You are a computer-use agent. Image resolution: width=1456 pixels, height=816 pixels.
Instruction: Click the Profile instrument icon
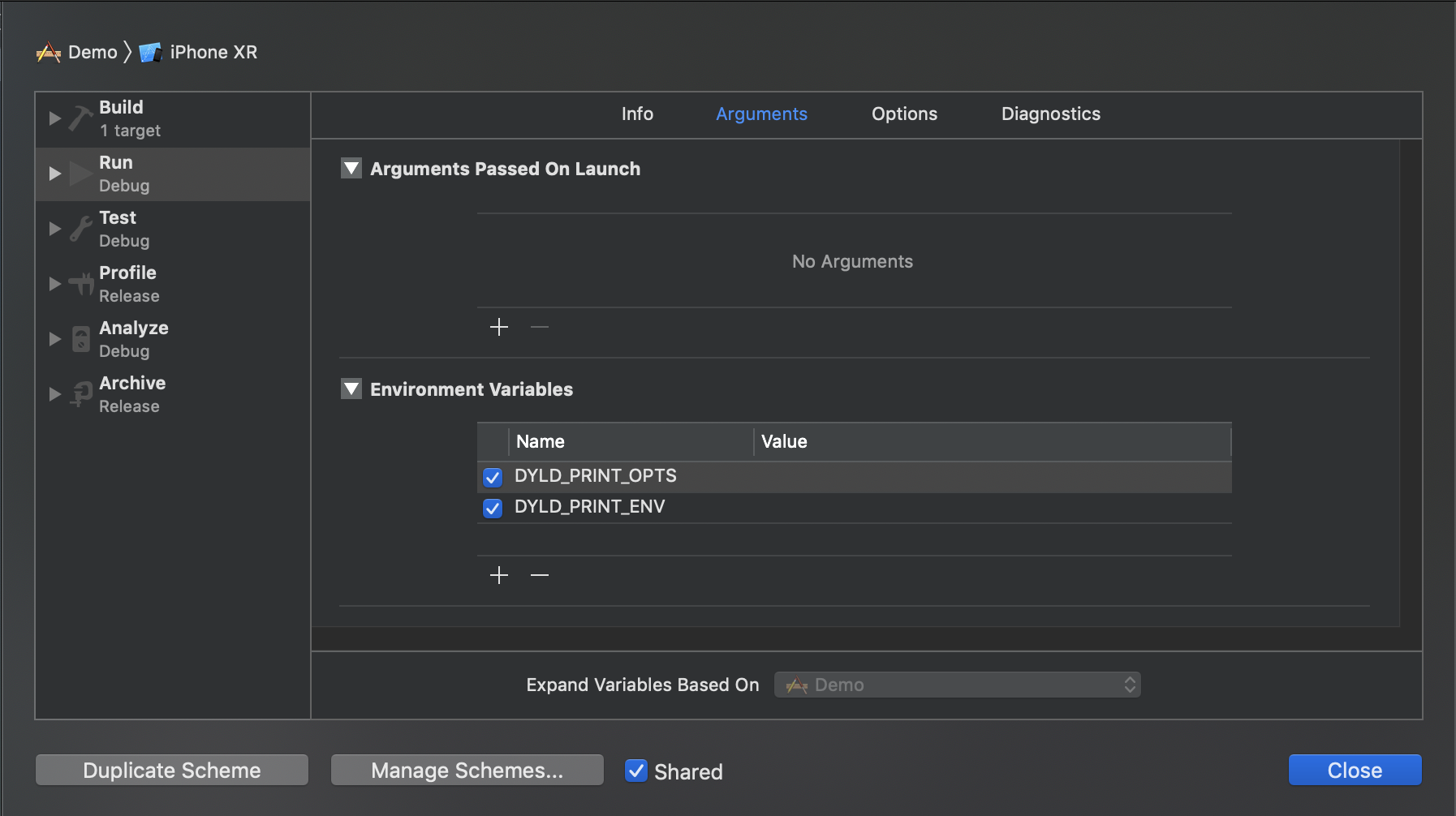(80, 284)
